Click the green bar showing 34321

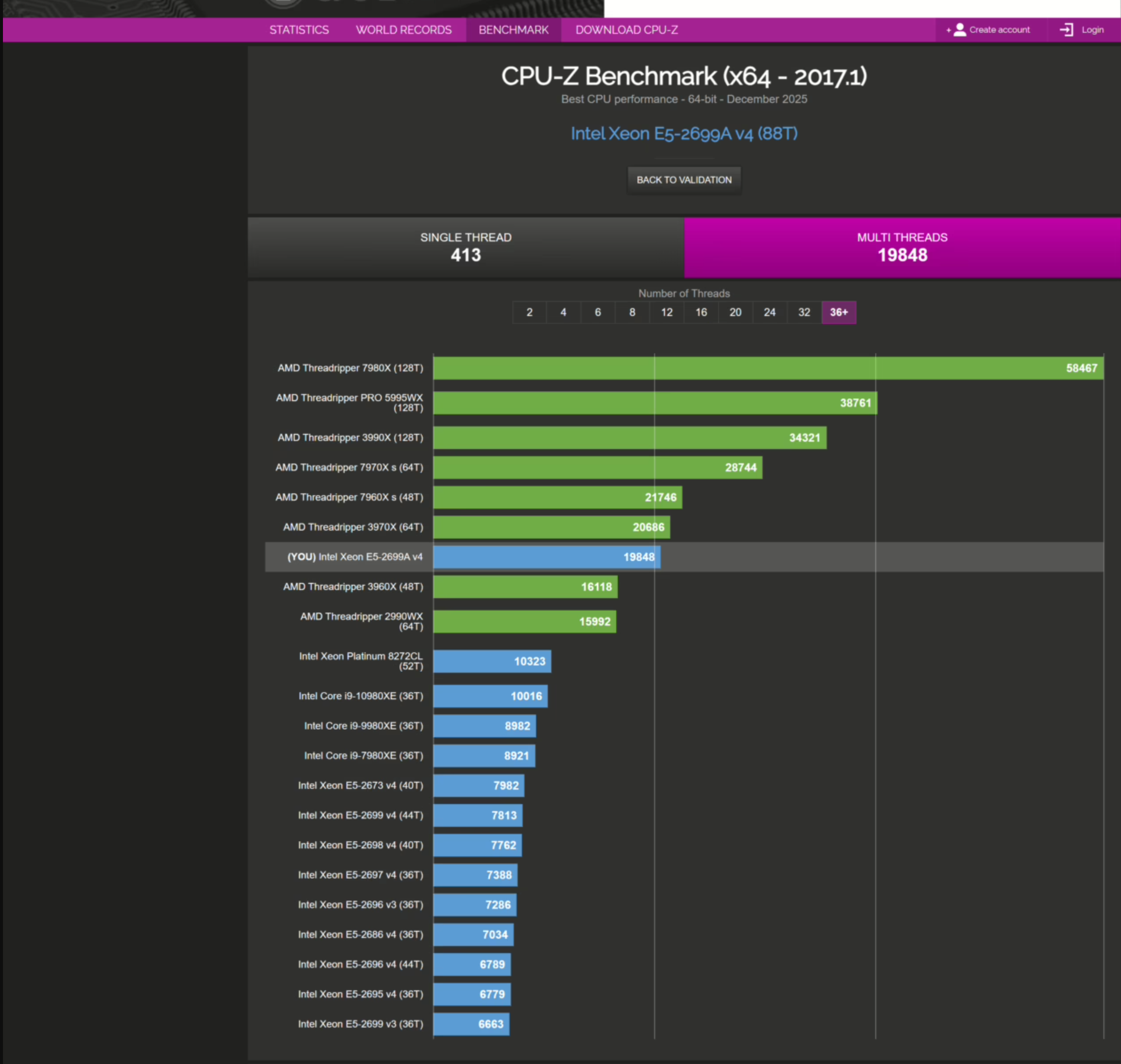tap(630, 438)
